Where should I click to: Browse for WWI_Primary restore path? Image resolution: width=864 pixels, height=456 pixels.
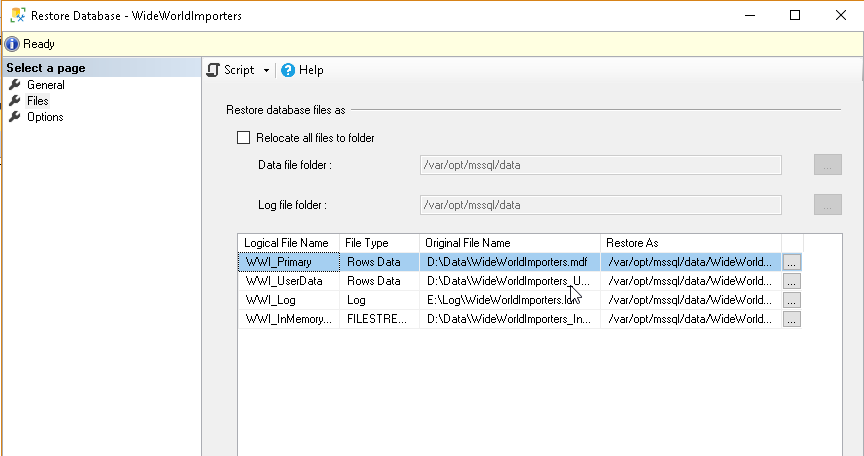(x=792, y=262)
